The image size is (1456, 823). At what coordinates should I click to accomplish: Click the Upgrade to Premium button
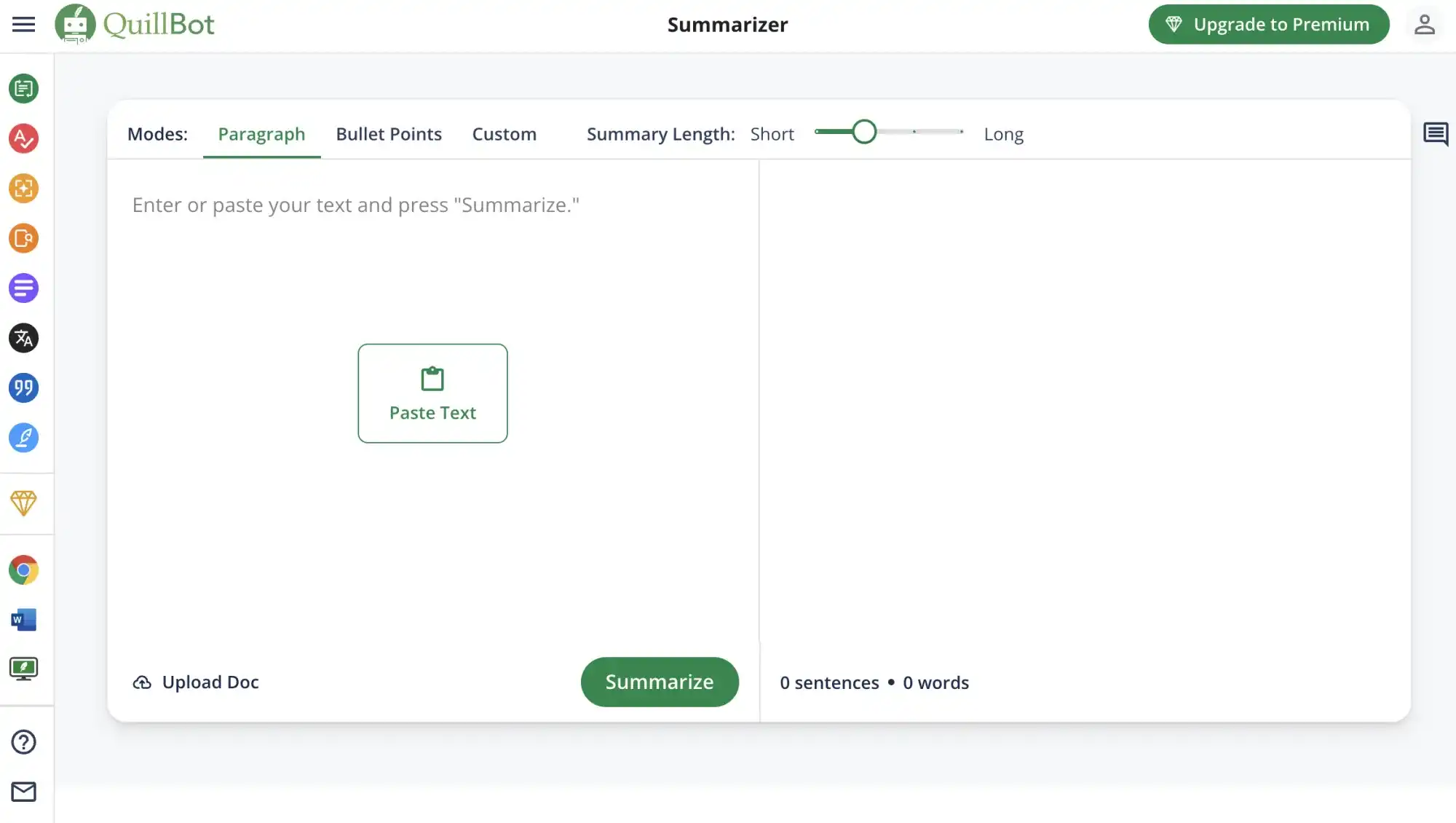(1268, 24)
